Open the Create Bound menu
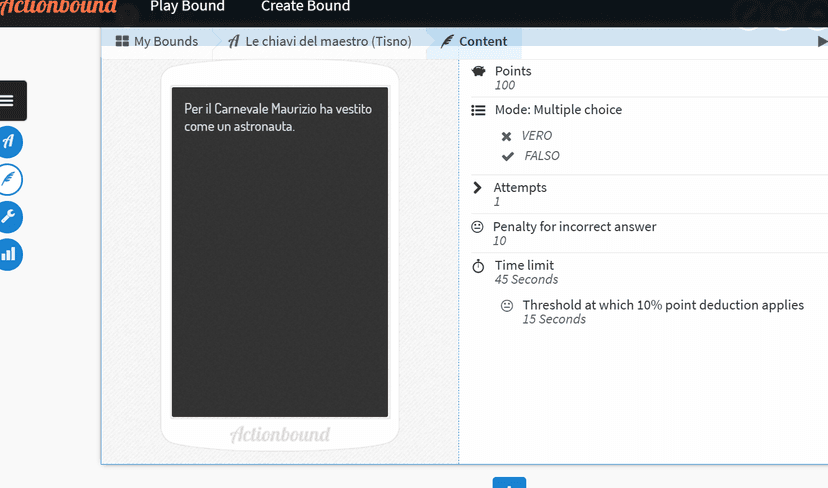 pos(305,7)
